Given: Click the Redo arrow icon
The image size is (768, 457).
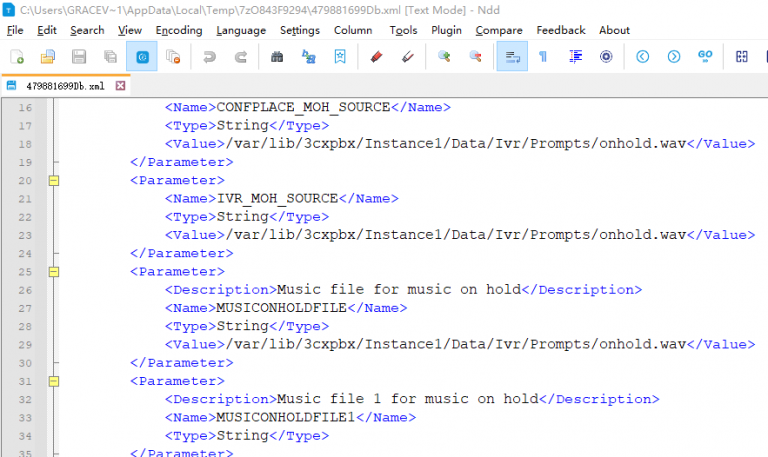Looking at the screenshot, I should tap(240, 57).
